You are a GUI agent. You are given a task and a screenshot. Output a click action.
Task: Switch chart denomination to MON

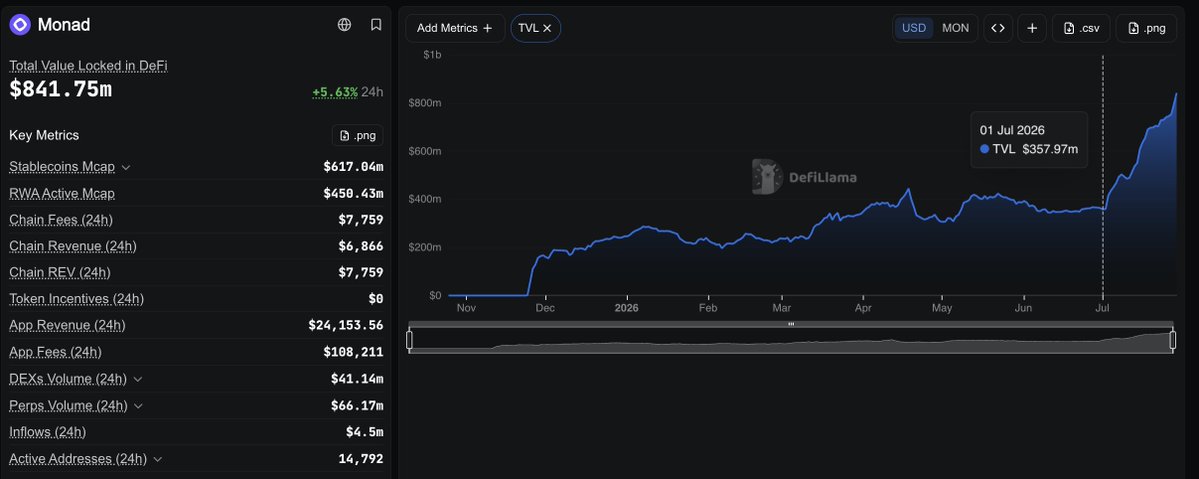point(955,28)
